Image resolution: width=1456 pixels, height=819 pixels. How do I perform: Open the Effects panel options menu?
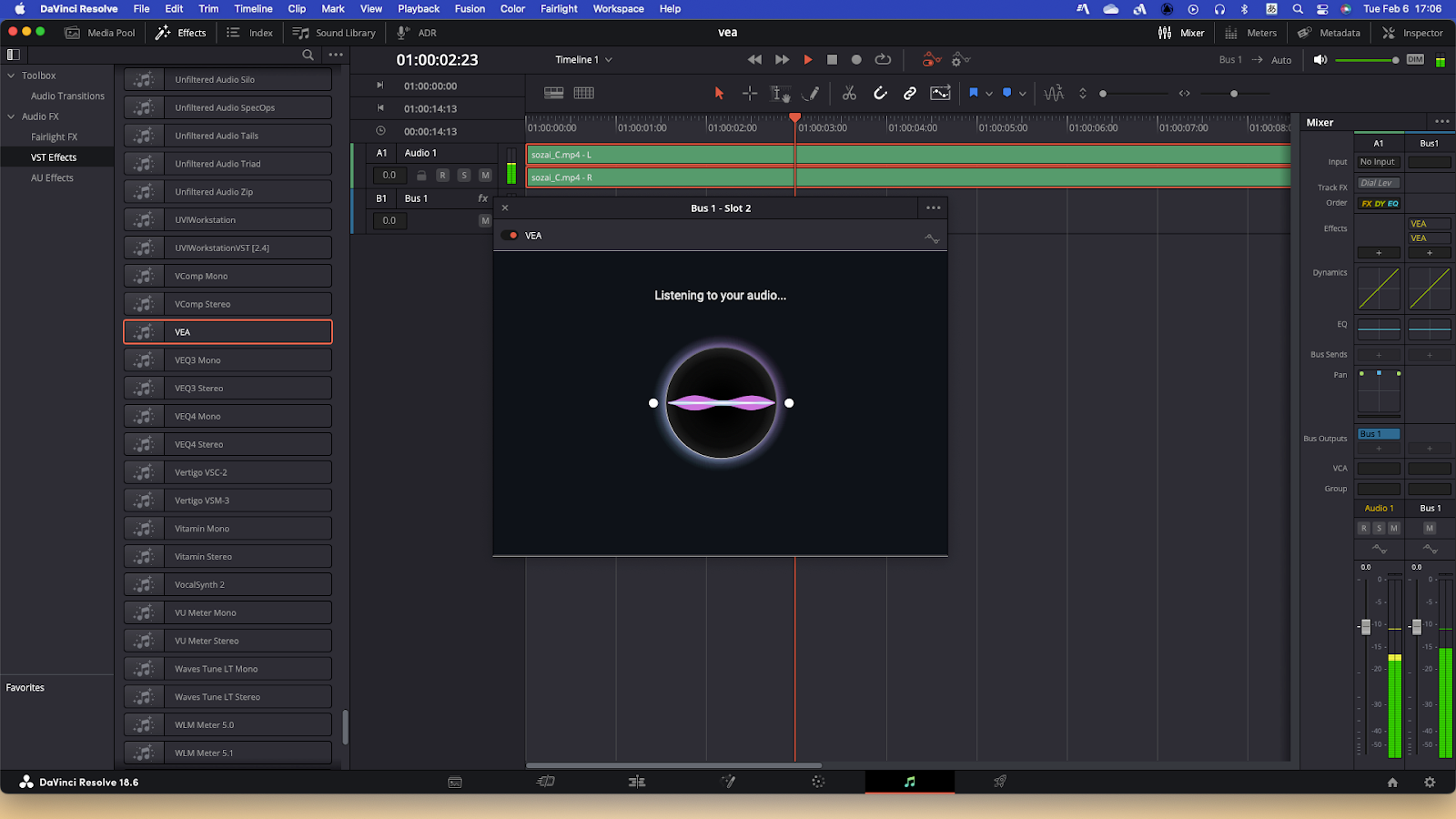pos(336,55)
